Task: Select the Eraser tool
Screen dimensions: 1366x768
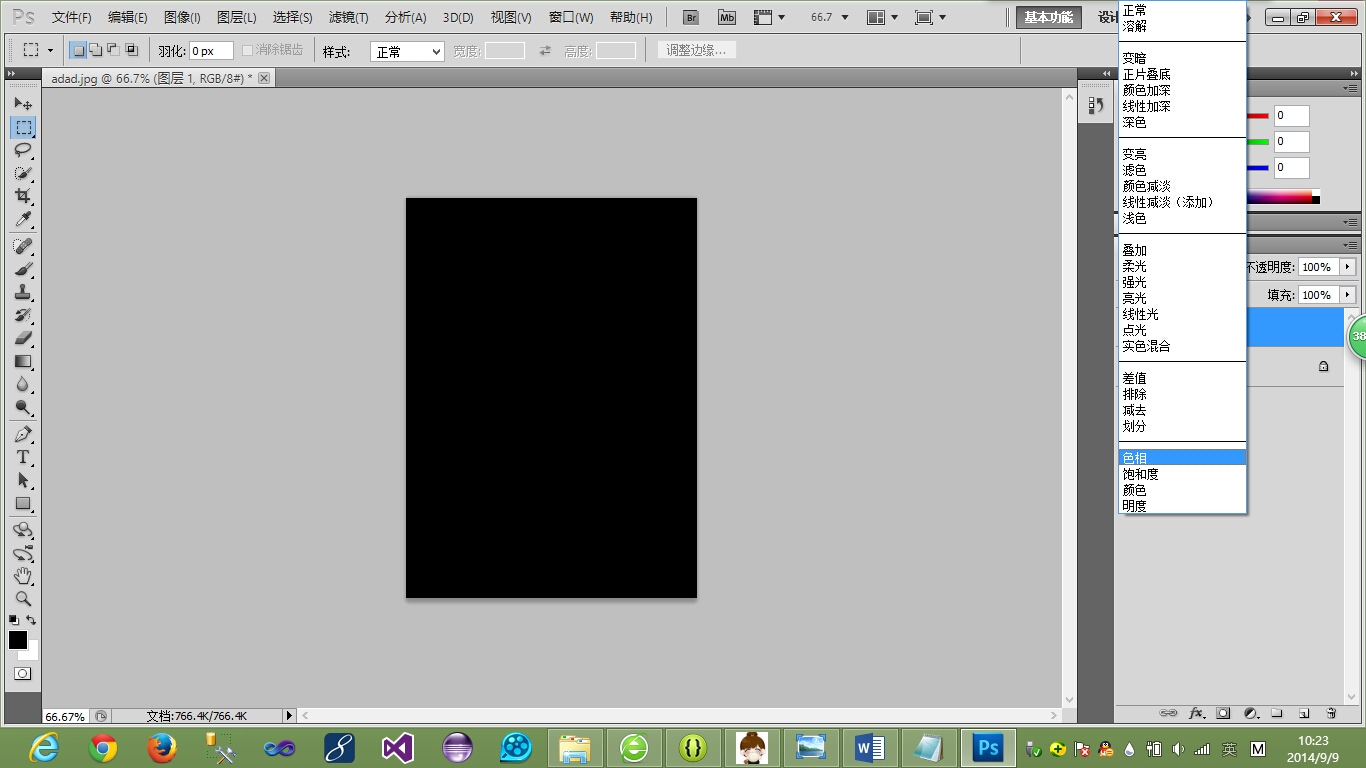Action: click(x=23, y=338)
